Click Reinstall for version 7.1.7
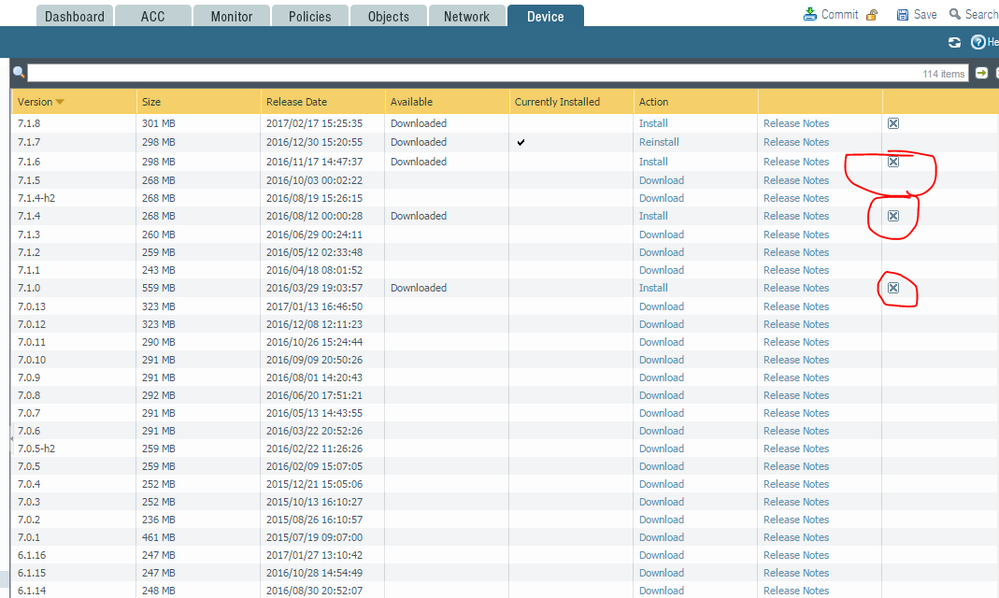The height and width of the screenshot is (598, 999). pyautogui.click(x=659, y=142)
